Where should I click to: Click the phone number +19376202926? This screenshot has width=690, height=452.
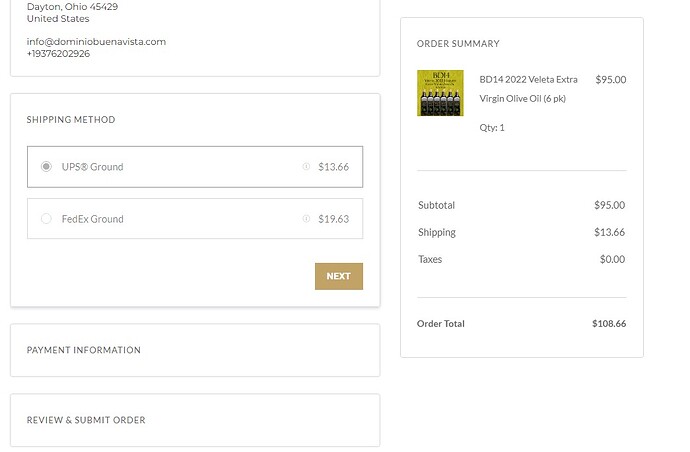pyautogui.click(x=58, y=54)
